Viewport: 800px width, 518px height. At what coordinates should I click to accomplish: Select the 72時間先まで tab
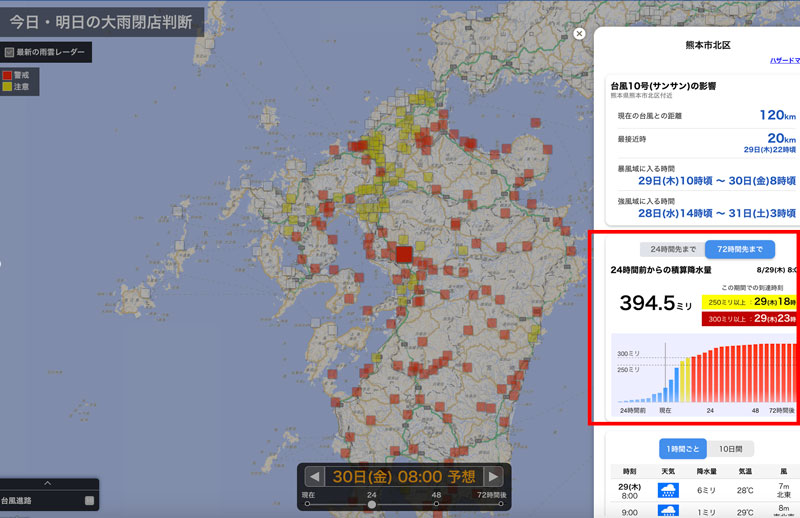739,249
